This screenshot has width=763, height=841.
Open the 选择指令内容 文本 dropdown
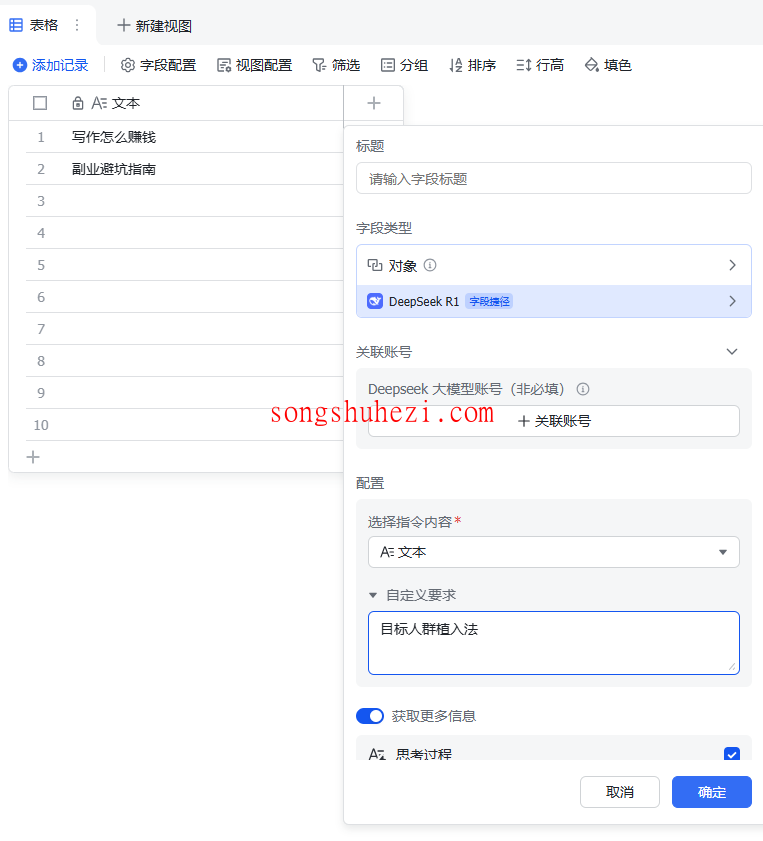click(x=554, y=552)
